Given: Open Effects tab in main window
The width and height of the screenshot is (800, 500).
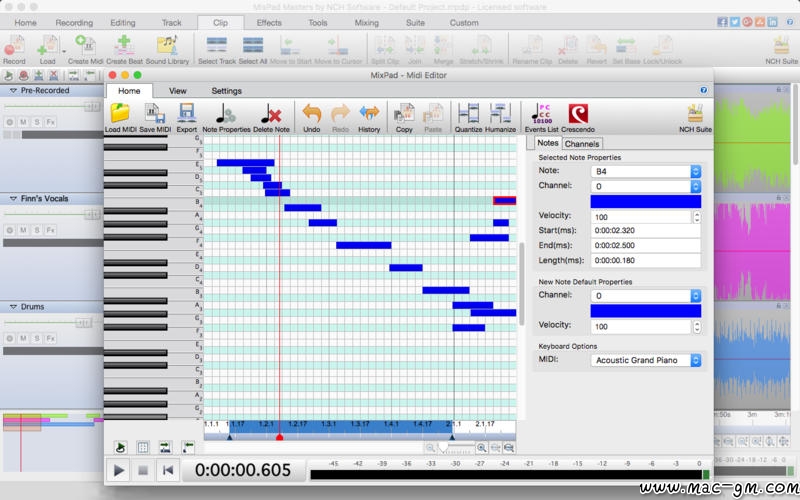Looking at the screenshot, I should pyautogui.click(x=269, y=22).
